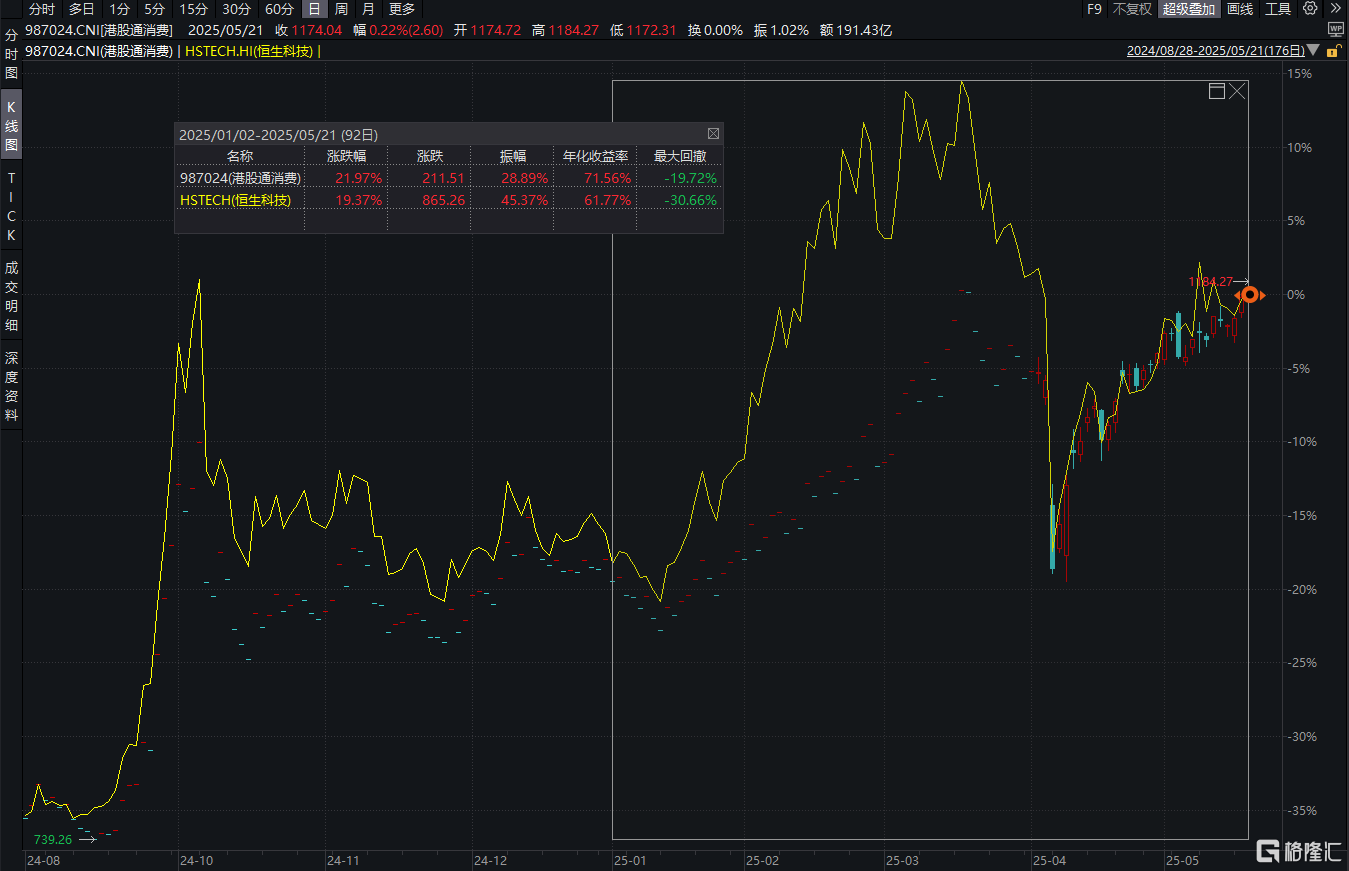Screen dimensions: 1349x871
Task: Click the 25-03 time axis label
Action: (903, 860)
